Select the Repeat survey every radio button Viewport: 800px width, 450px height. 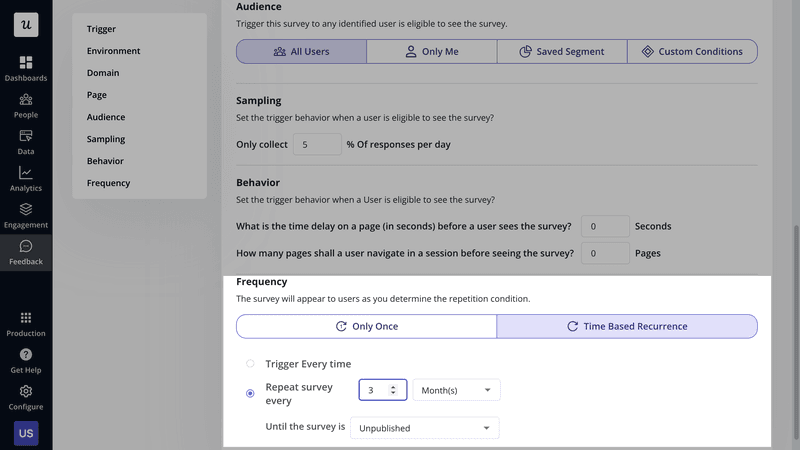(250, 393)
